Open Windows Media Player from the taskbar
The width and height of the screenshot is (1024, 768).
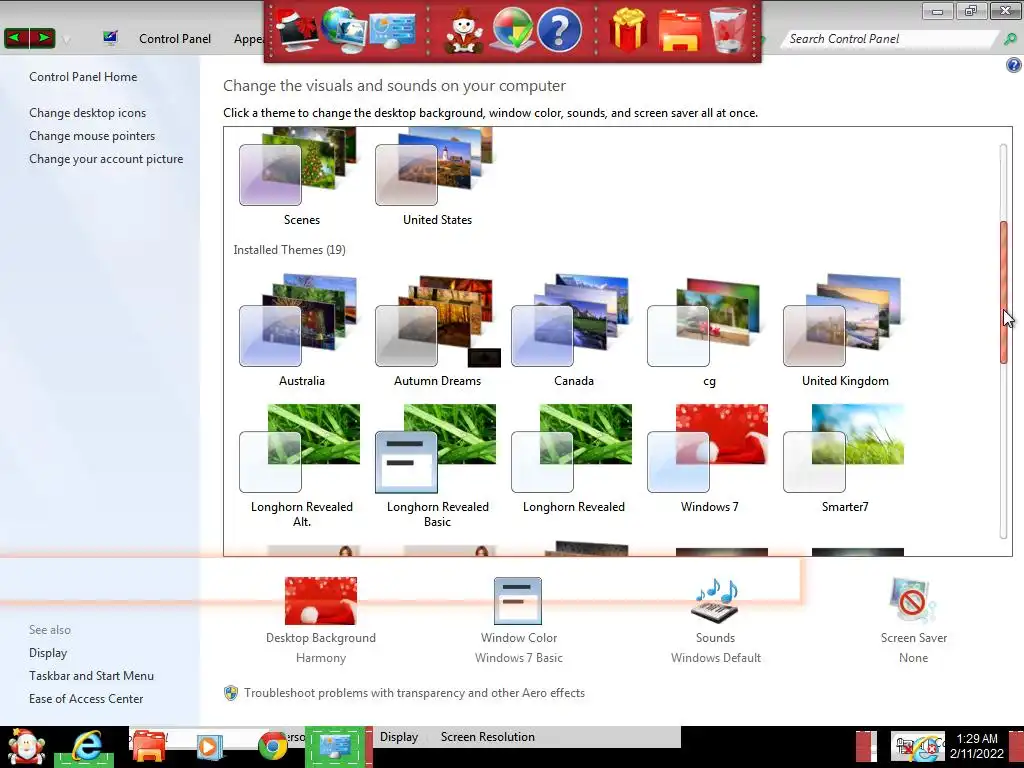[210, 746]
